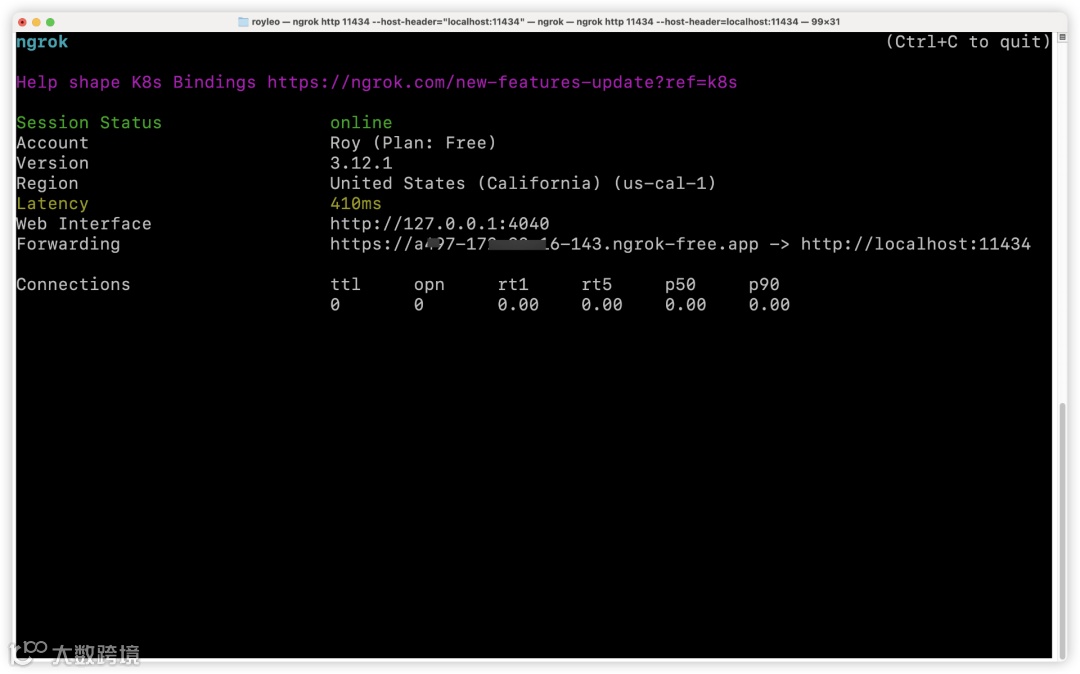
Task: Click the 'Version' label
Action: (x=52, y=163)
